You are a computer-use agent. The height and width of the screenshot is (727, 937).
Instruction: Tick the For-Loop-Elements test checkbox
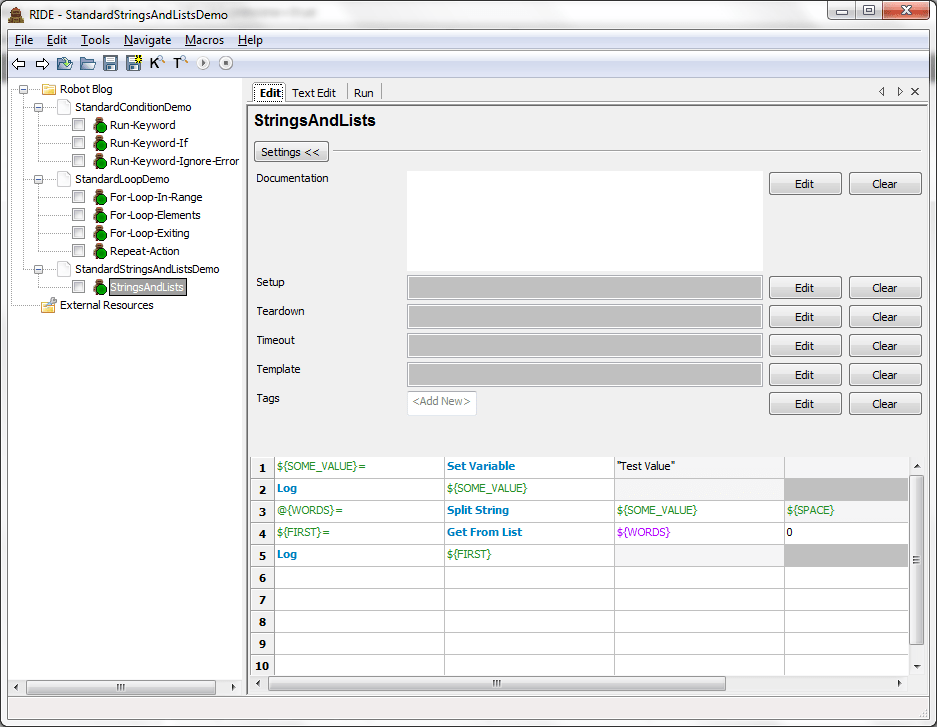(x=79, y=215)
